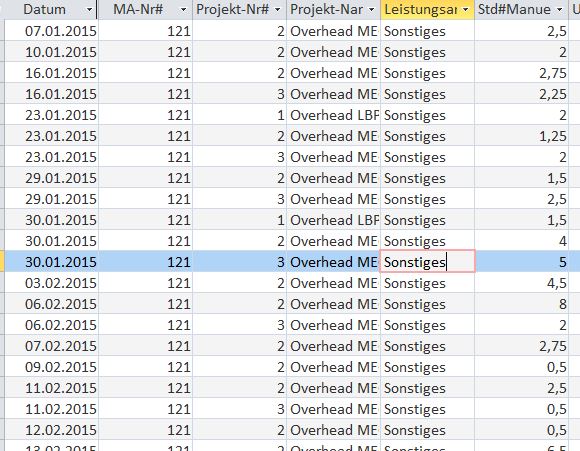
Task: Select the date cell 03.02.2015
Action: (x=52, y=283)
